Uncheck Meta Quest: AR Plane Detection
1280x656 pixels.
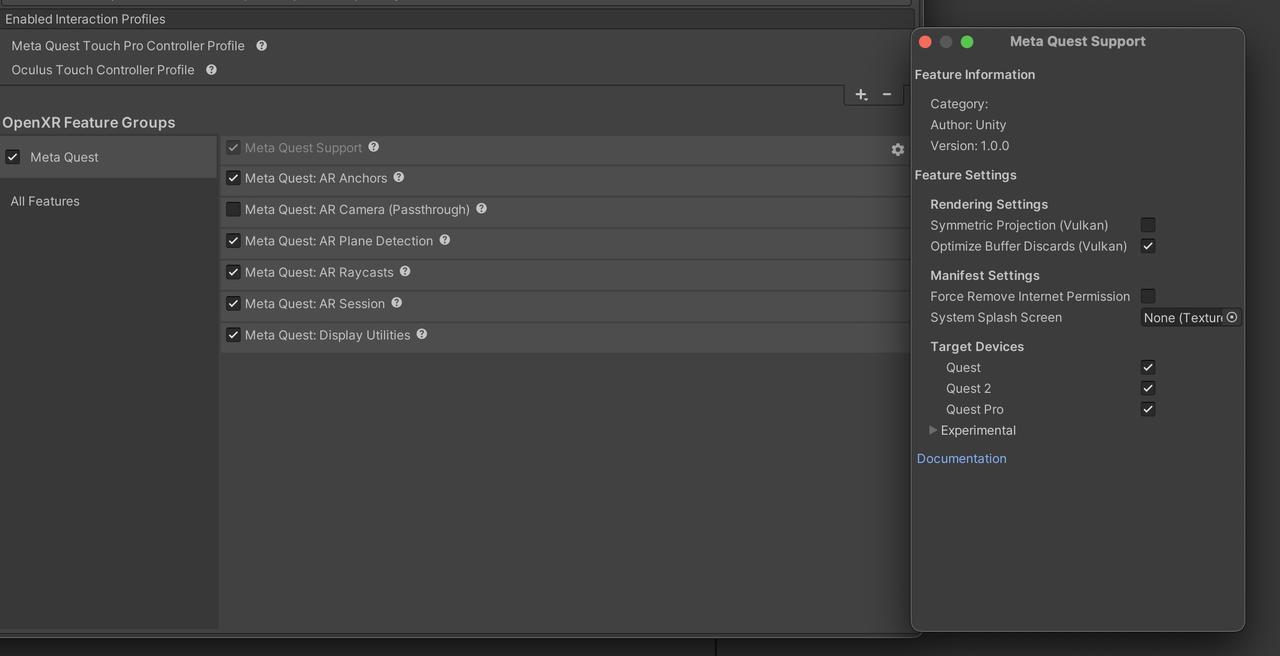click(x=233, y=240)
